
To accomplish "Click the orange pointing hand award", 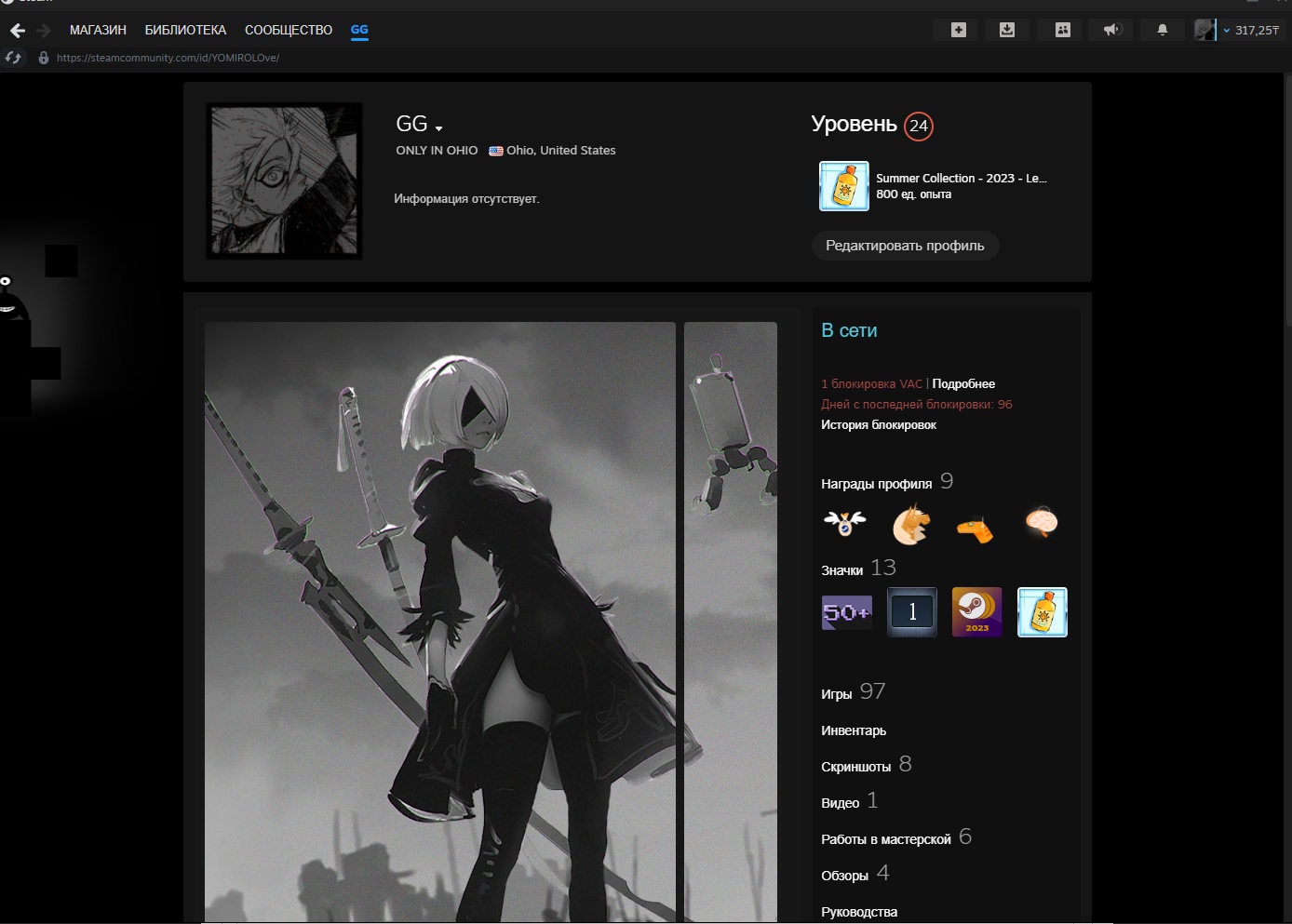I will pyautogui.click(x=976, y=529).
